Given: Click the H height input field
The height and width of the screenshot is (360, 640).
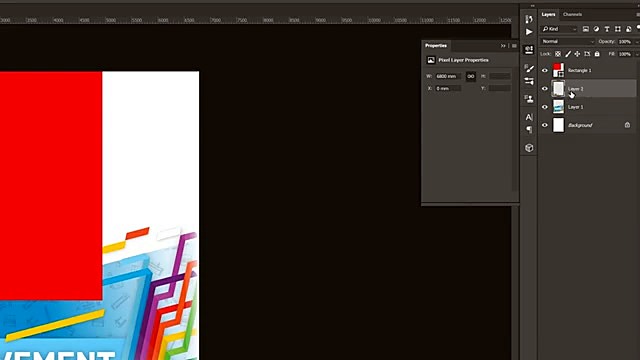Looking at the screenshot, I should tap(500, 76).
